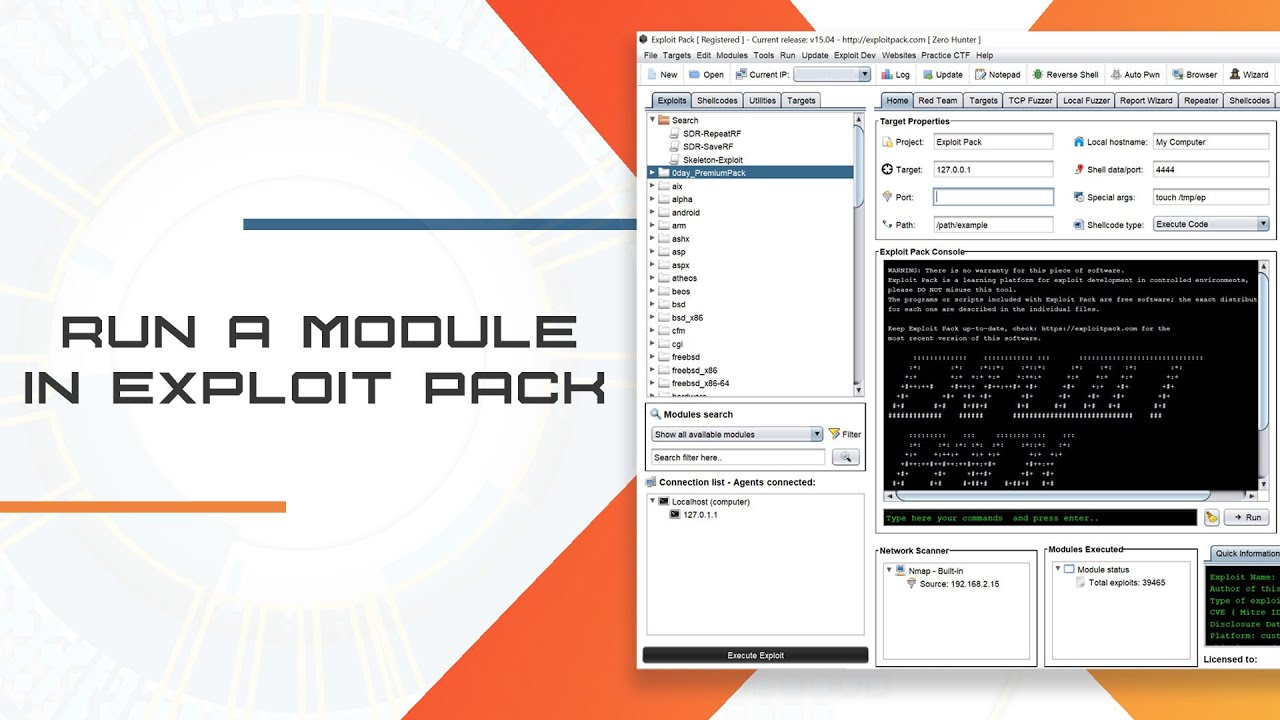Viewport: 1280px width, 720px height.
Task: Open the Modules menu
Action: tap(732, 55)
